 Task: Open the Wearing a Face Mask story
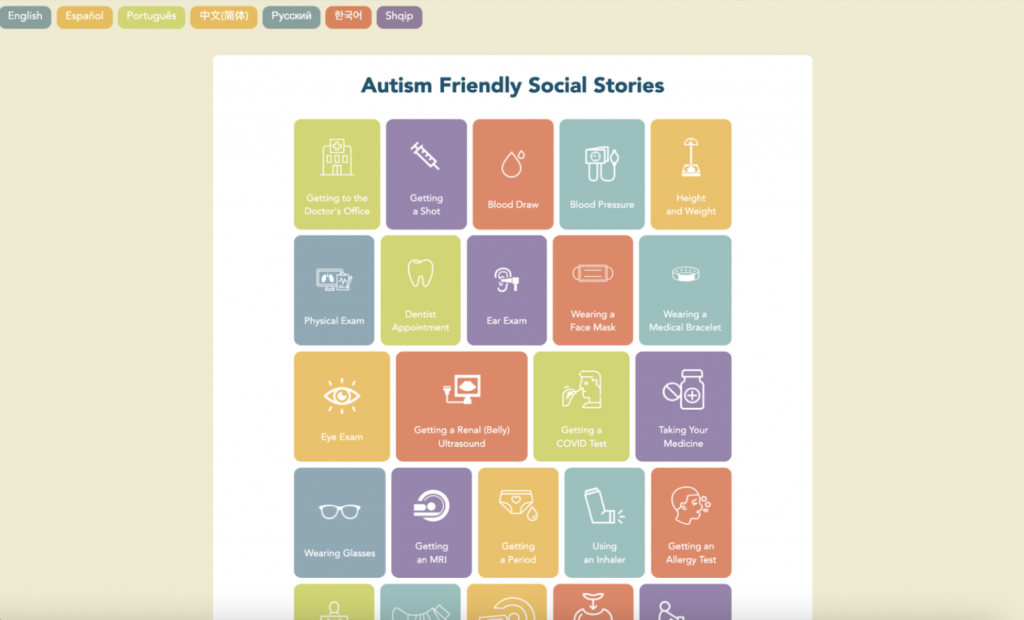(x=592, y=290)
